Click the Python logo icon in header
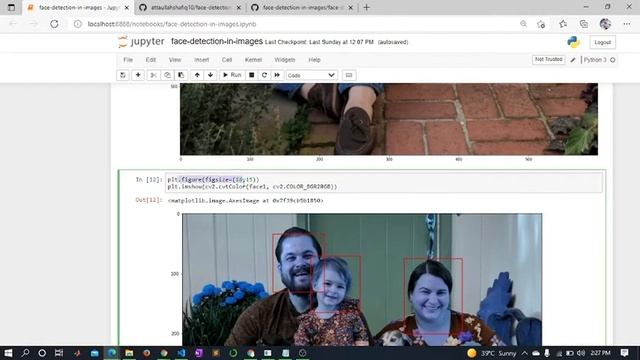 tap(573, 42)
